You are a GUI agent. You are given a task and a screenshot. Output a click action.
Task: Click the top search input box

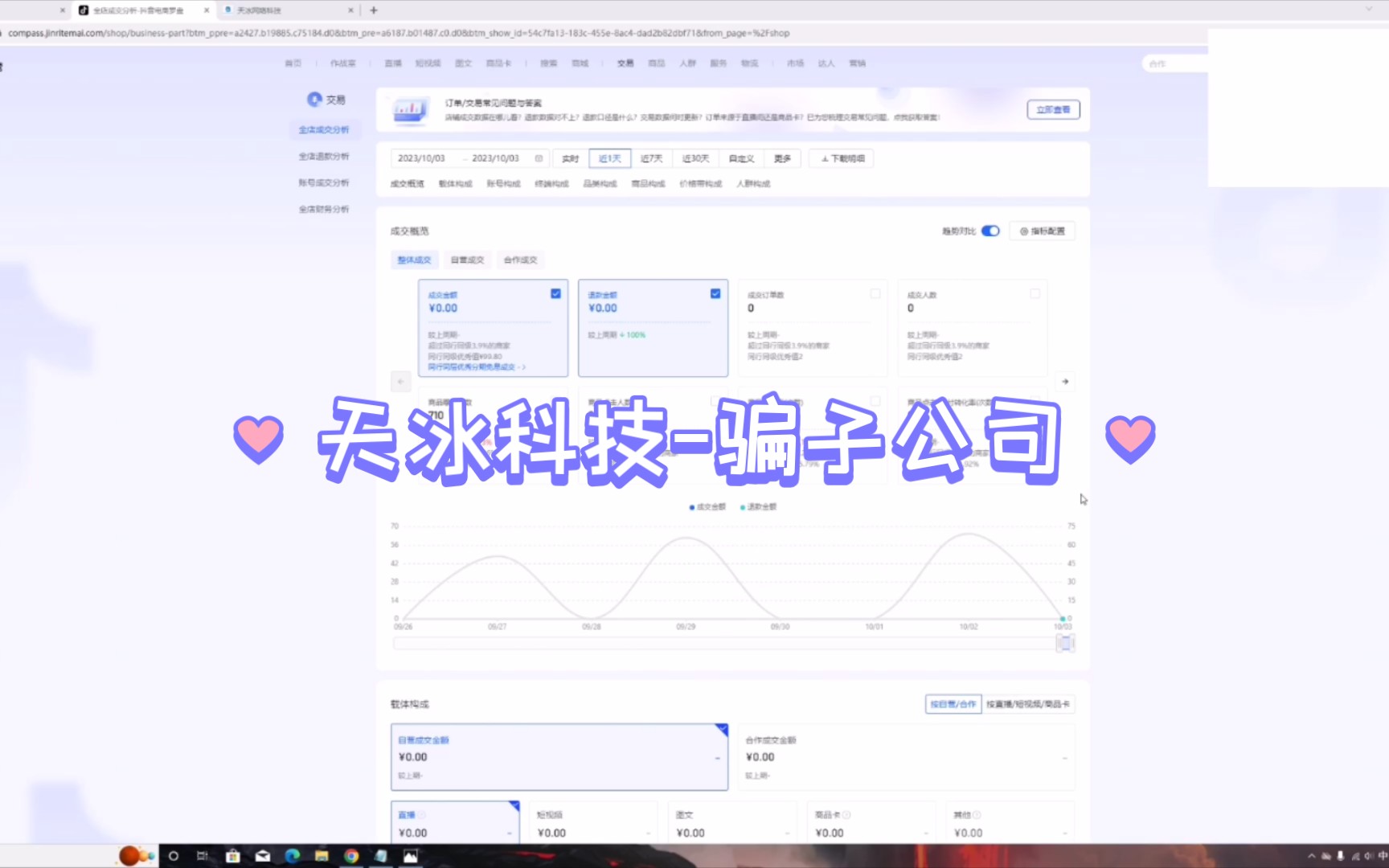(1175, 63)
